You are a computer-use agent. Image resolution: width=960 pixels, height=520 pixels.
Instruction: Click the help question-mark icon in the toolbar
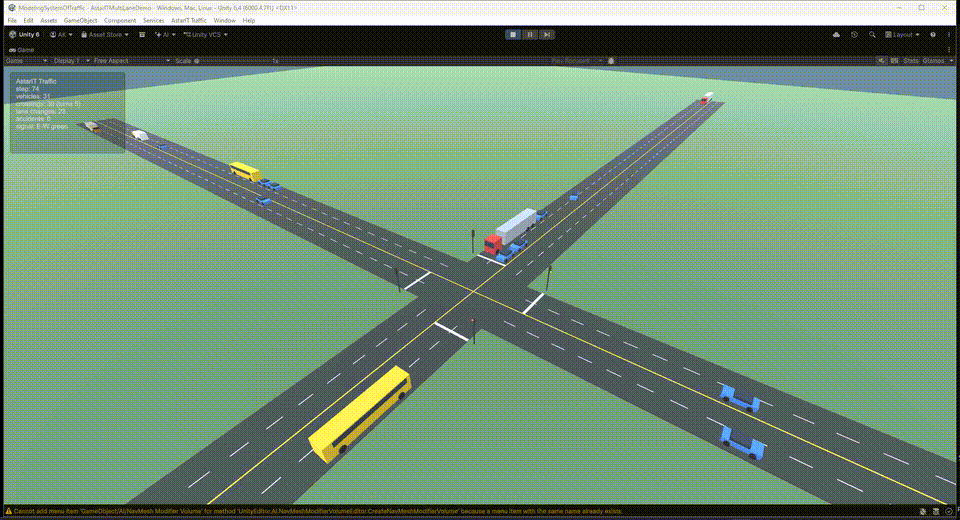(x=933, y=35)
